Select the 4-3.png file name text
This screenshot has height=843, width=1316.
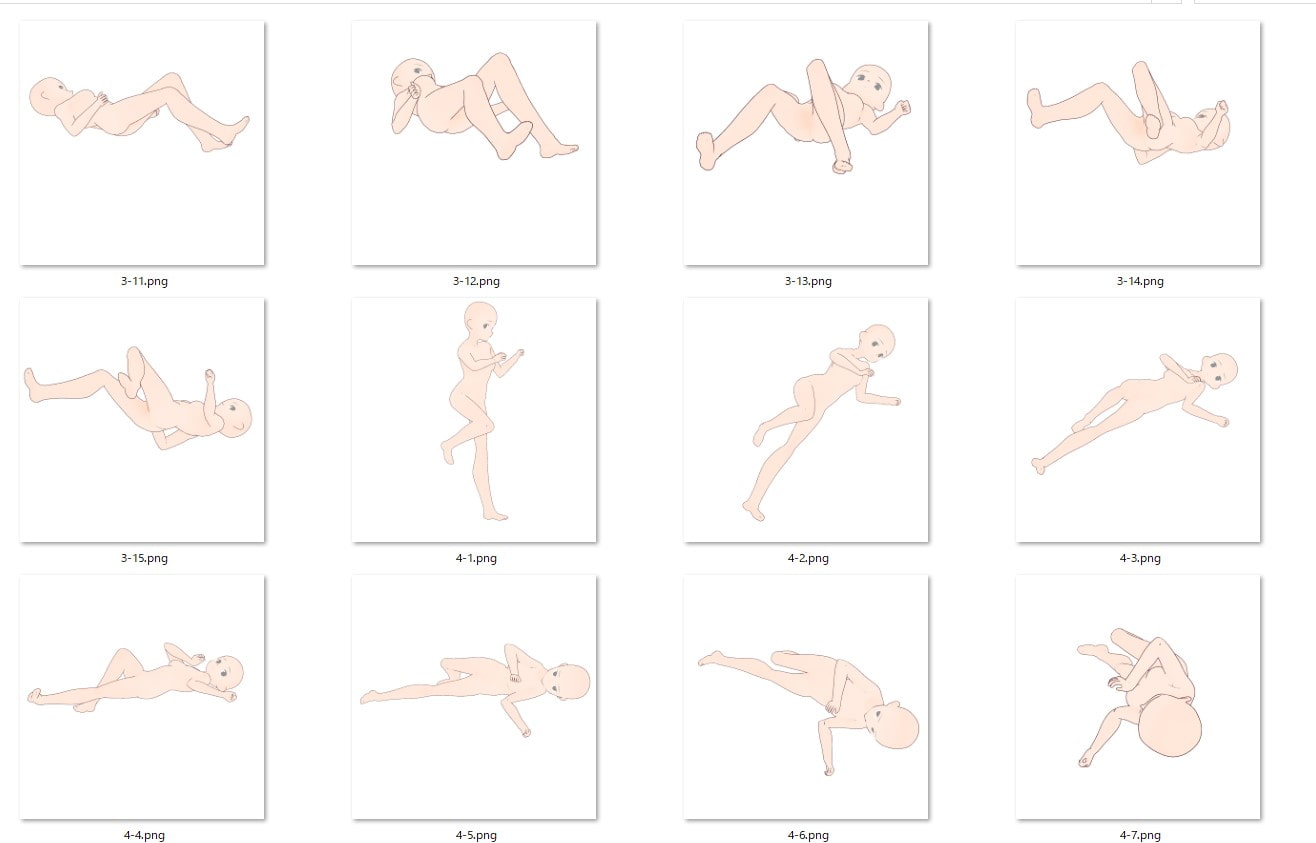pyautogui.click(x=1140, y=558)
